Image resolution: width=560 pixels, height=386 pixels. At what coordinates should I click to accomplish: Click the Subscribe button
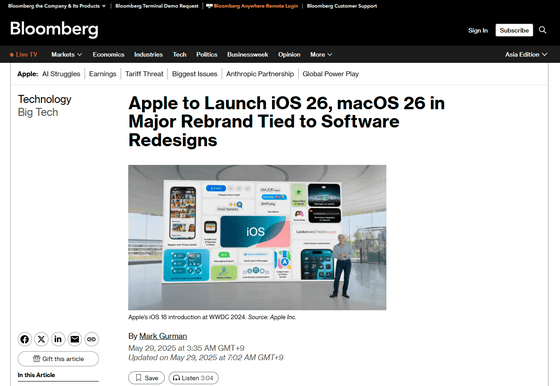[514, 30]
